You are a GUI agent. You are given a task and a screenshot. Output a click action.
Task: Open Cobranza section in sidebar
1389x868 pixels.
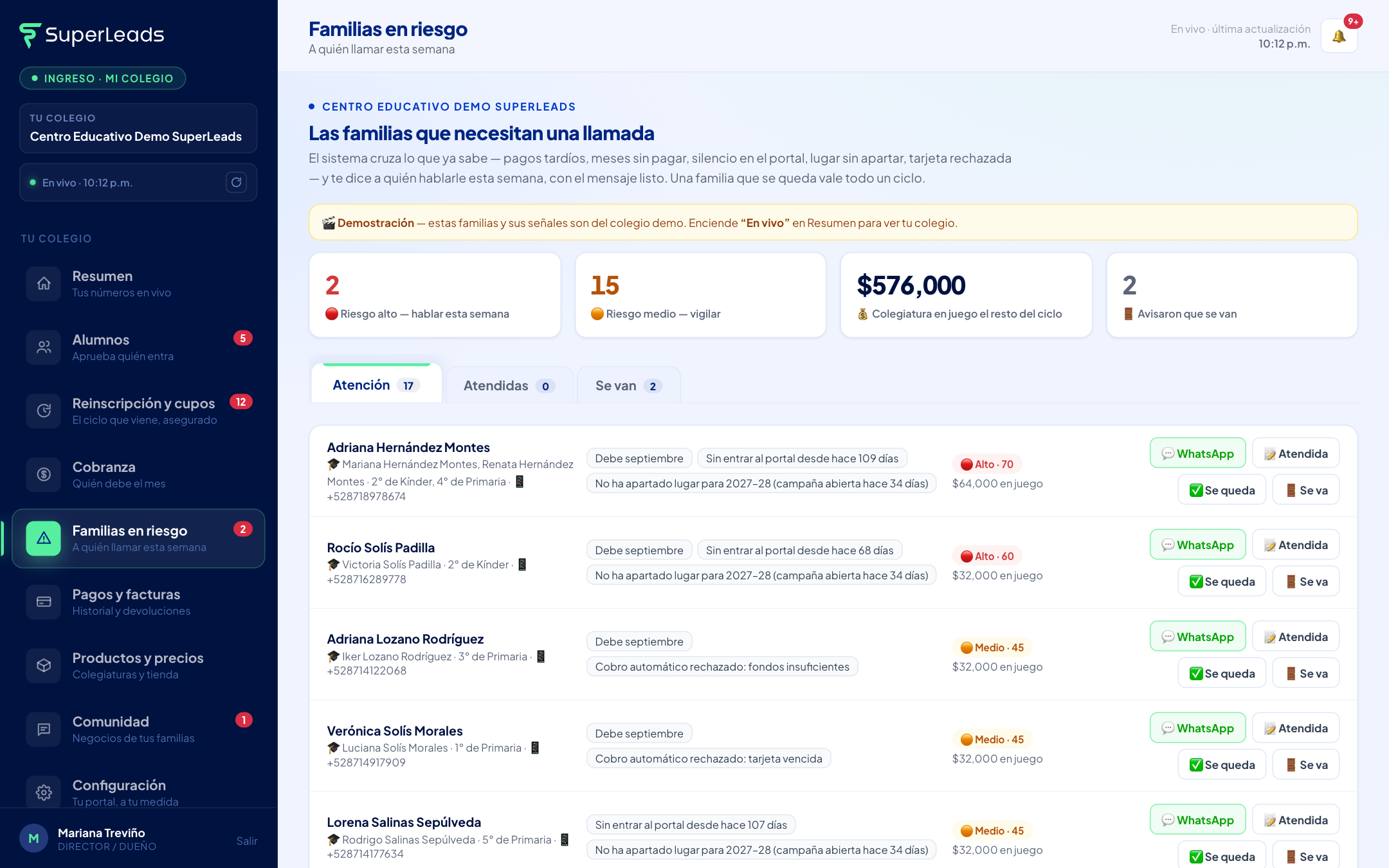click(x=138, y=475)
